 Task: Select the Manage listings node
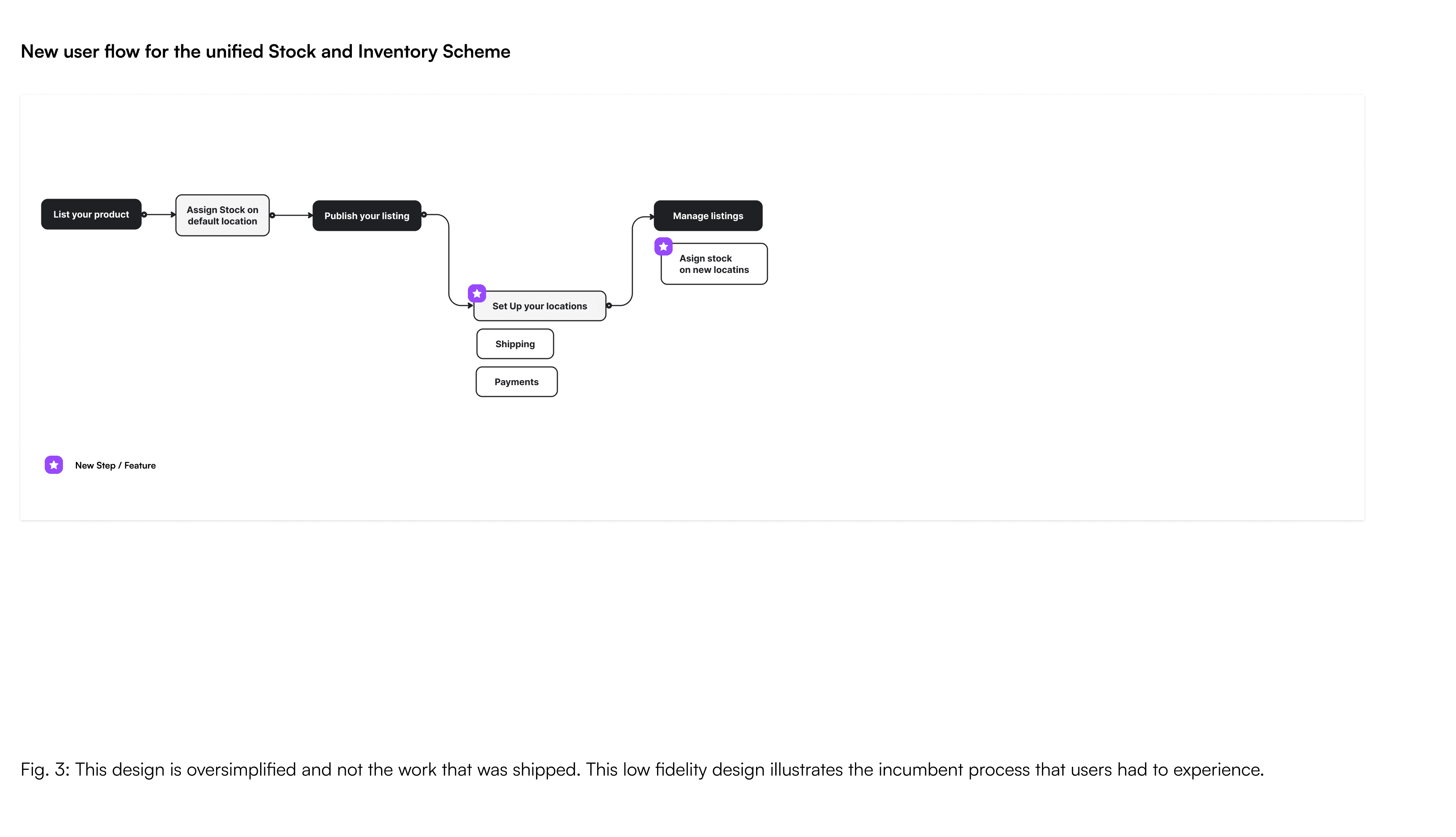click(708, 216)
